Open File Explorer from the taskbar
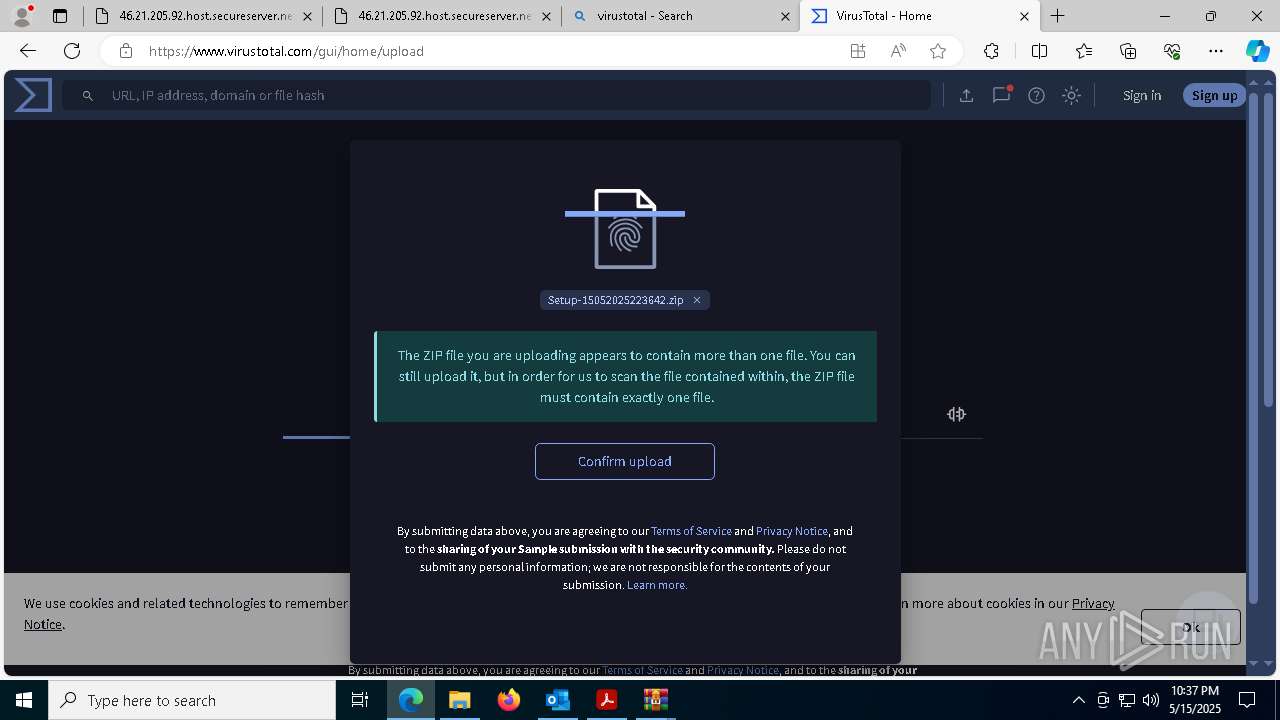 coord(459,700)
